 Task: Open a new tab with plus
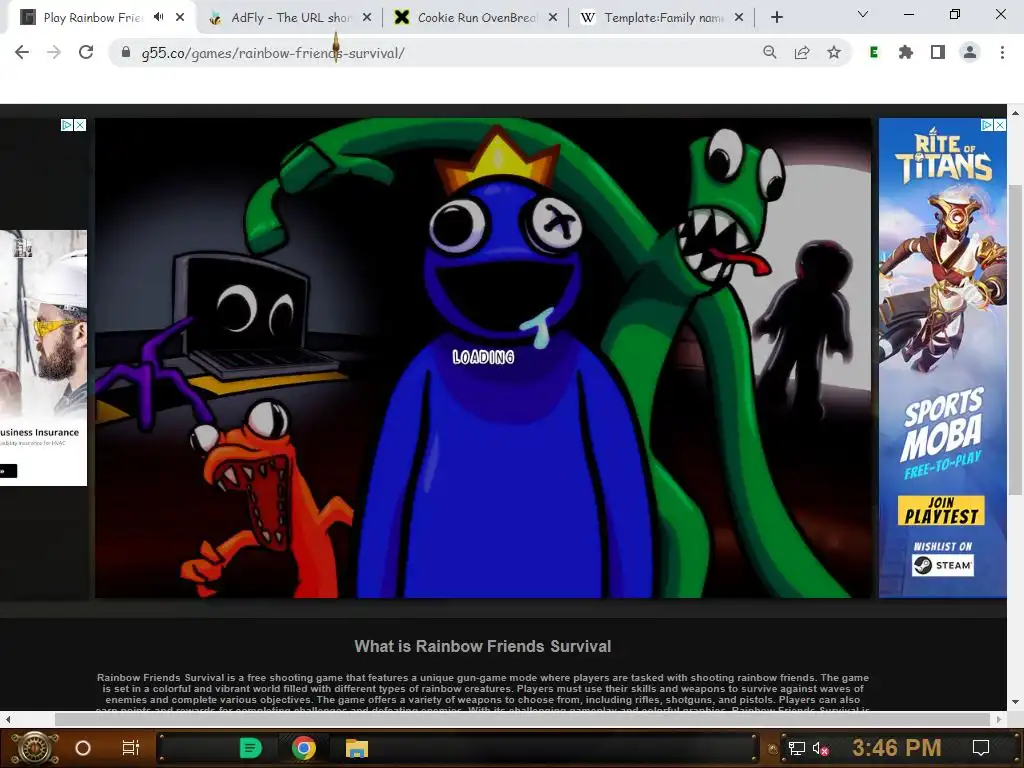tap(776, 18)
